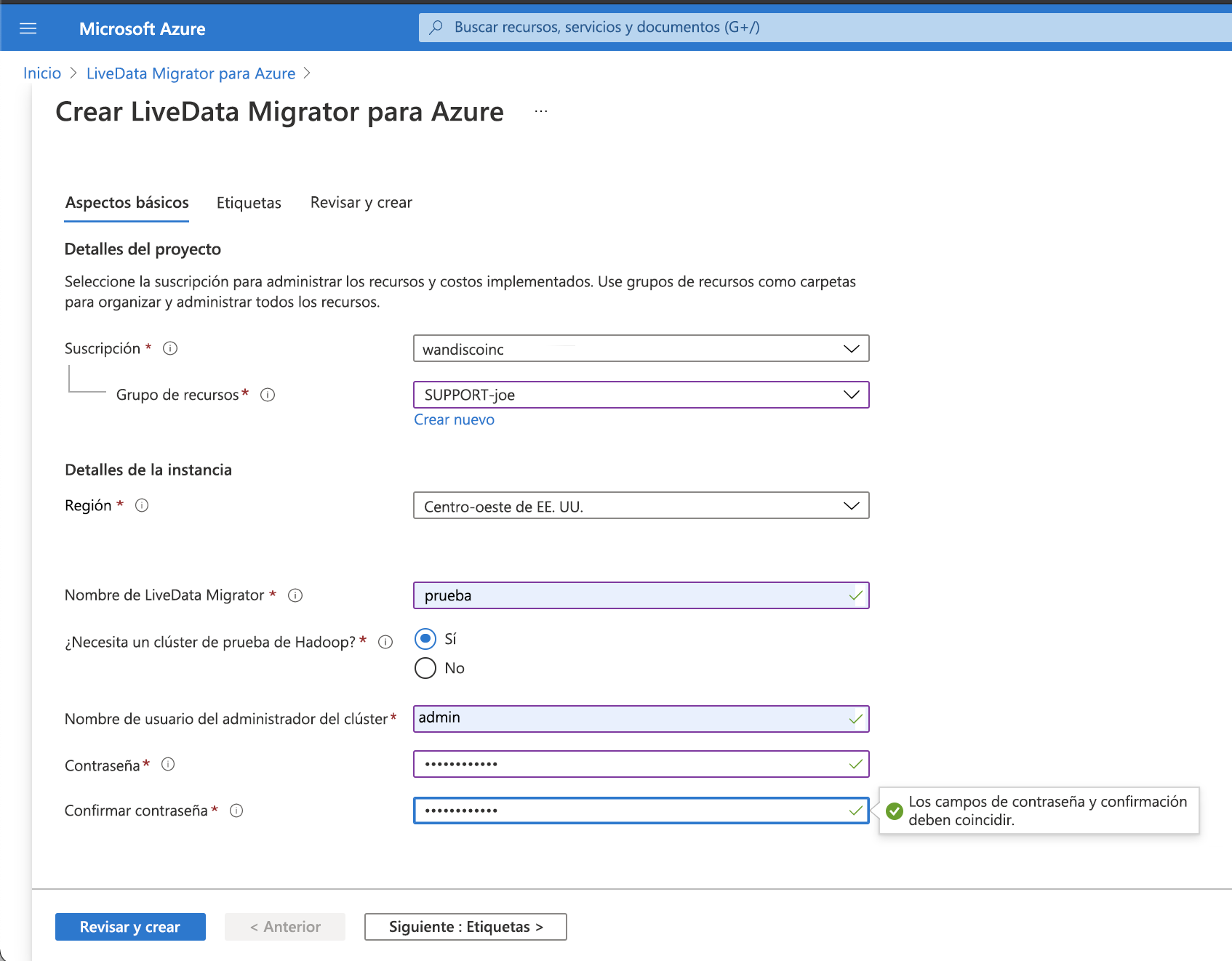Open the Región dropdown showing Centro-oeste de EE. UU.
Screen dimensions: 1232x961
coord(641,505)
